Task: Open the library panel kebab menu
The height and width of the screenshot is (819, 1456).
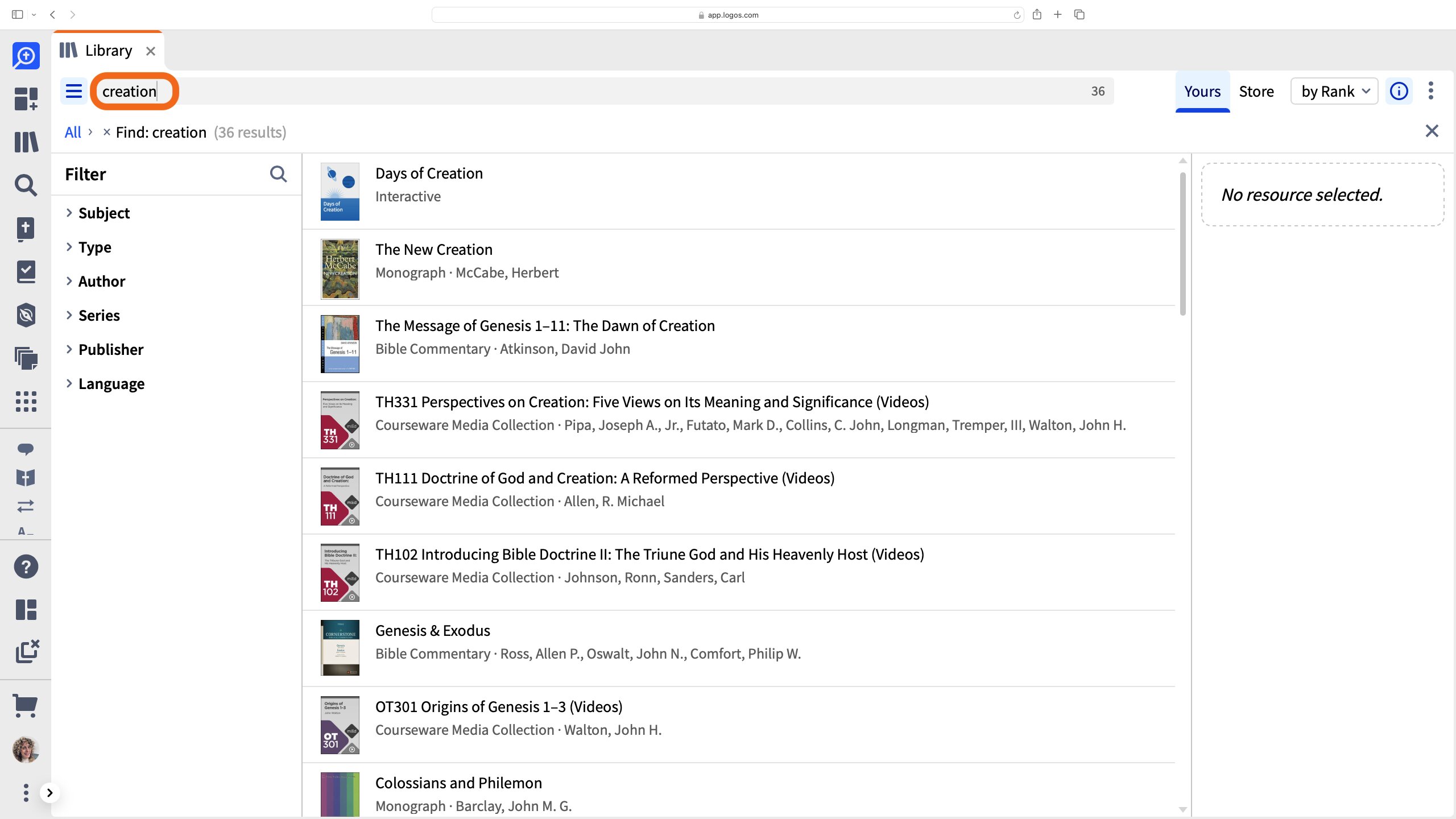Action: click(x=1431, y=91)
